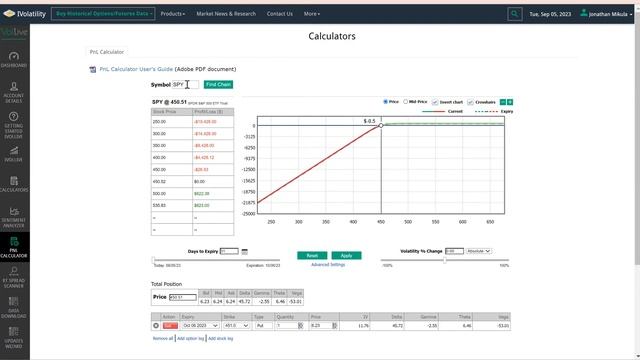Screen dimensions: 640x360
Task: Click the Add stock leg link
Action: coord(220,338)
